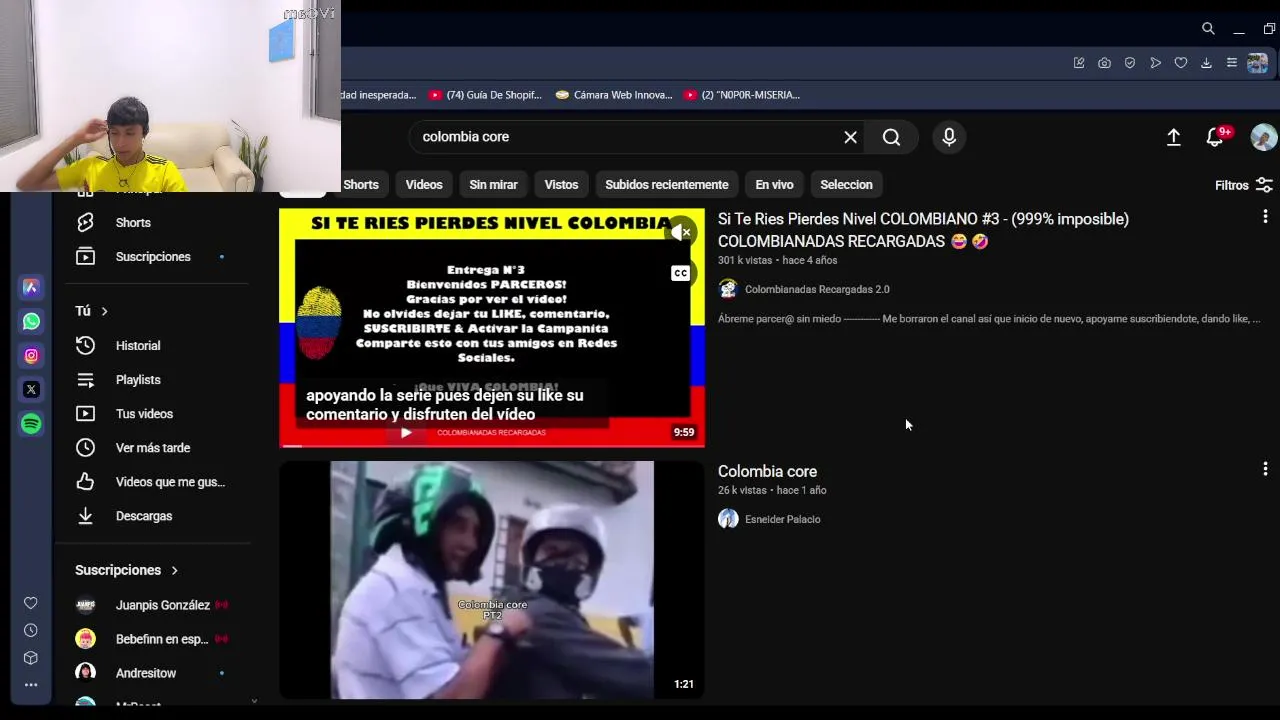This screenshot has width=1280, height=720.
Task: Open browser profile picture in toolbar
Action: (1257, 63)
